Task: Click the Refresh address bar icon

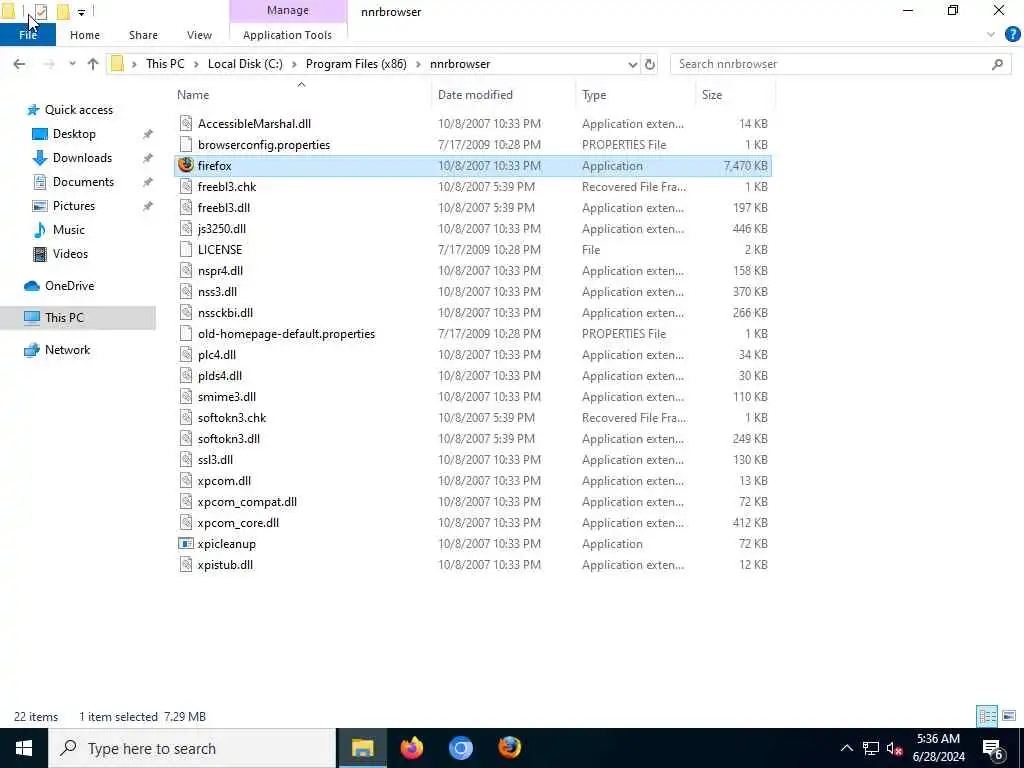Action: pyautogui.click(x=650, y=64)
